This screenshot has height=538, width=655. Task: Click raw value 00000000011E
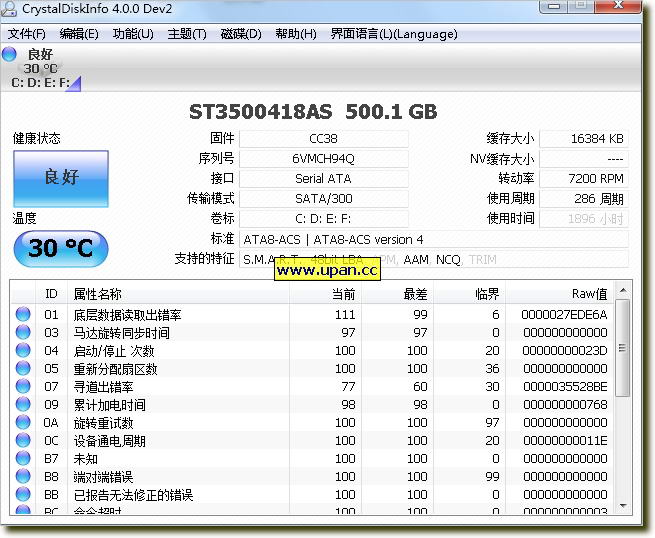point(565,440)
